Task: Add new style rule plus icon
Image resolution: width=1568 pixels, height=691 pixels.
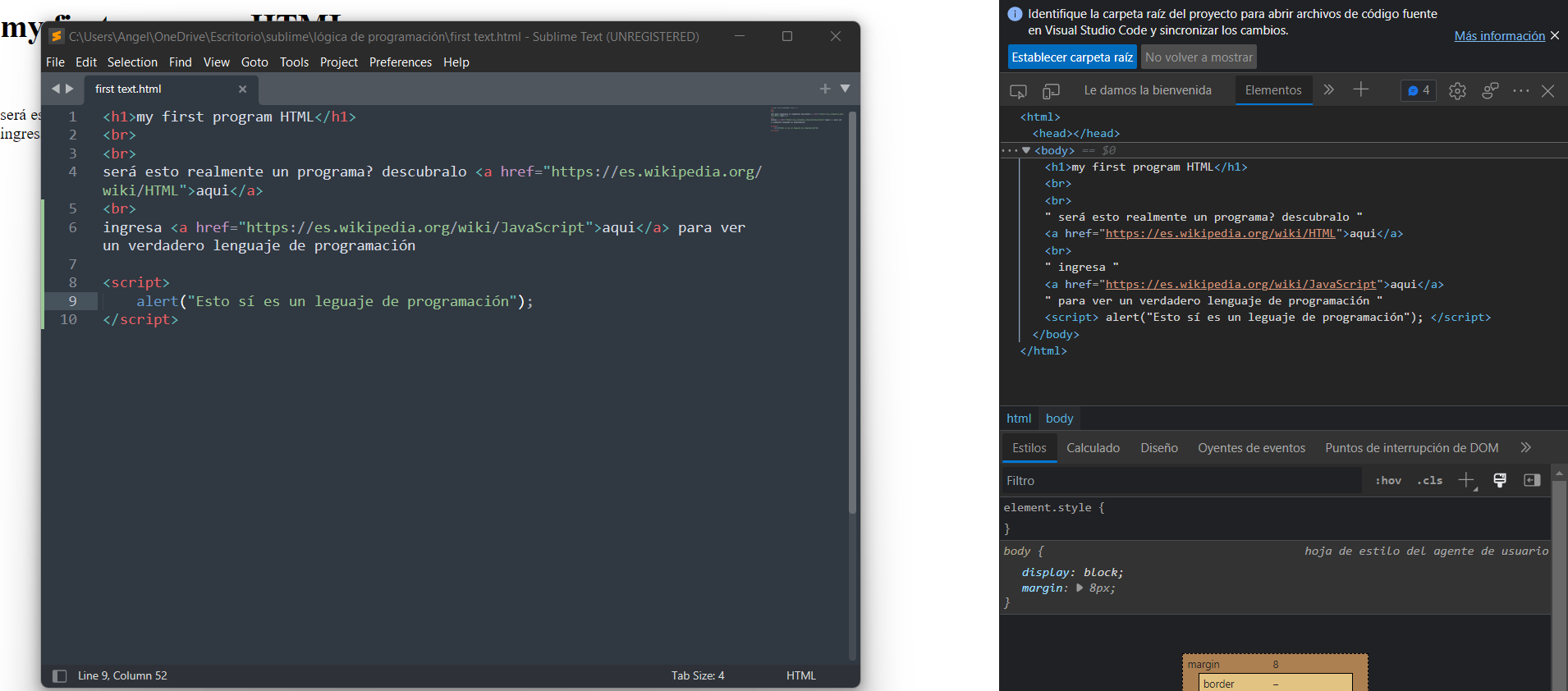Action: (x=1466, y=480)
